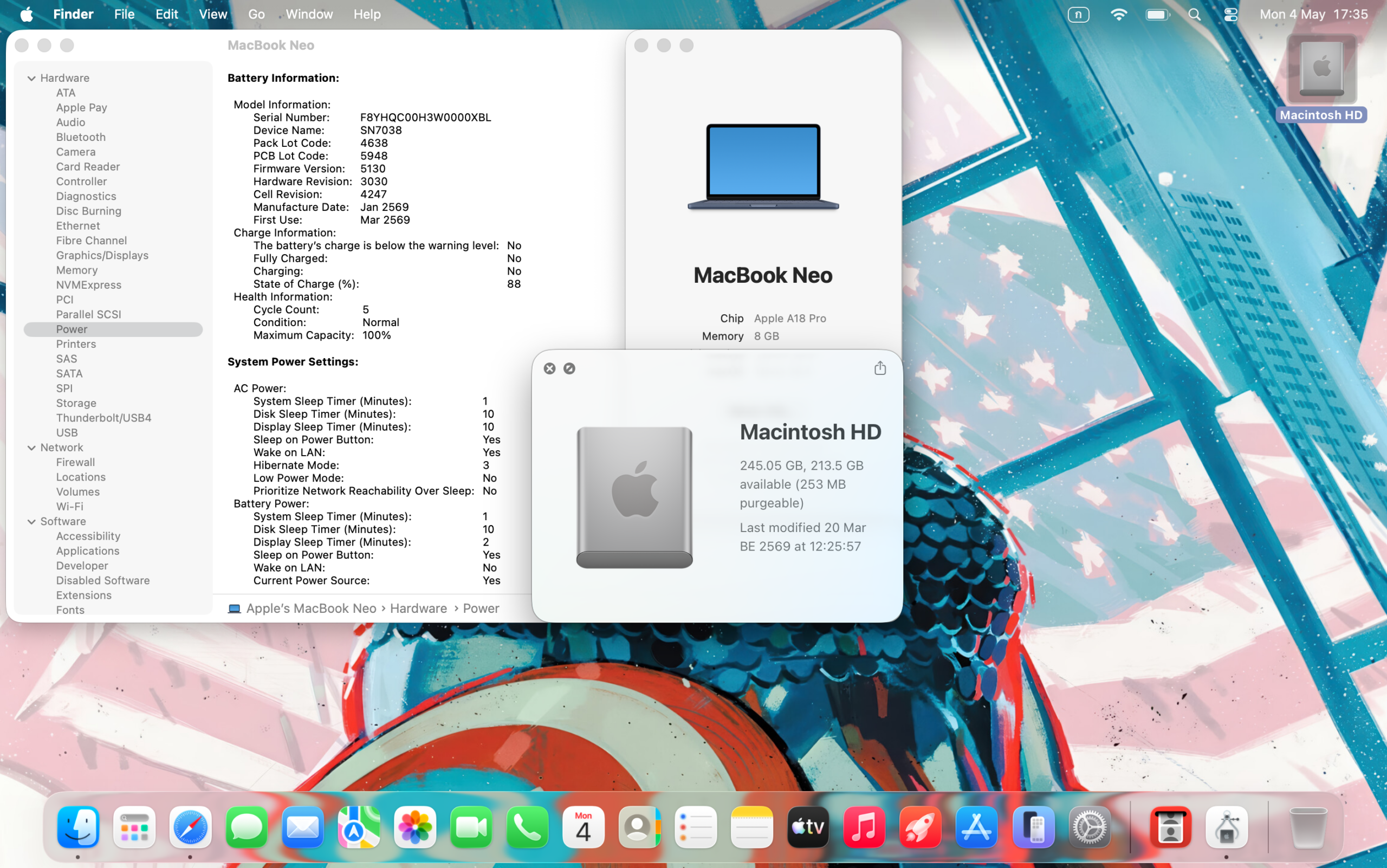Open the Finder application menu
The width and height of the screenshot is (1387, 868).
tap(73, 14)
